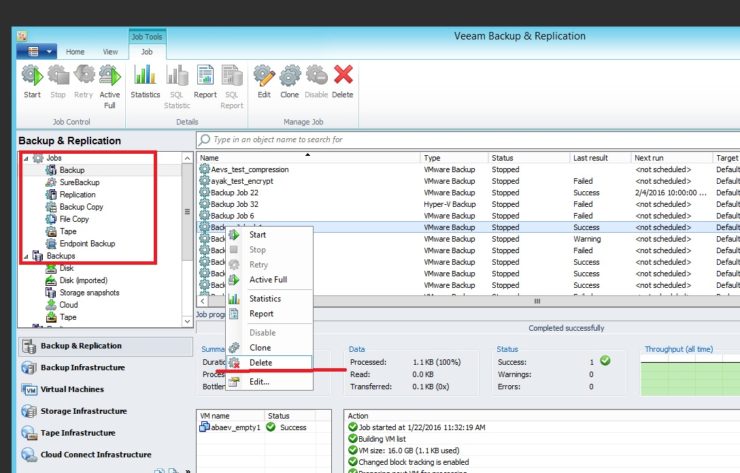Select the Backup Job 6 row
The height and width of the screenshot is (473, 740).
tap(469, 216)
